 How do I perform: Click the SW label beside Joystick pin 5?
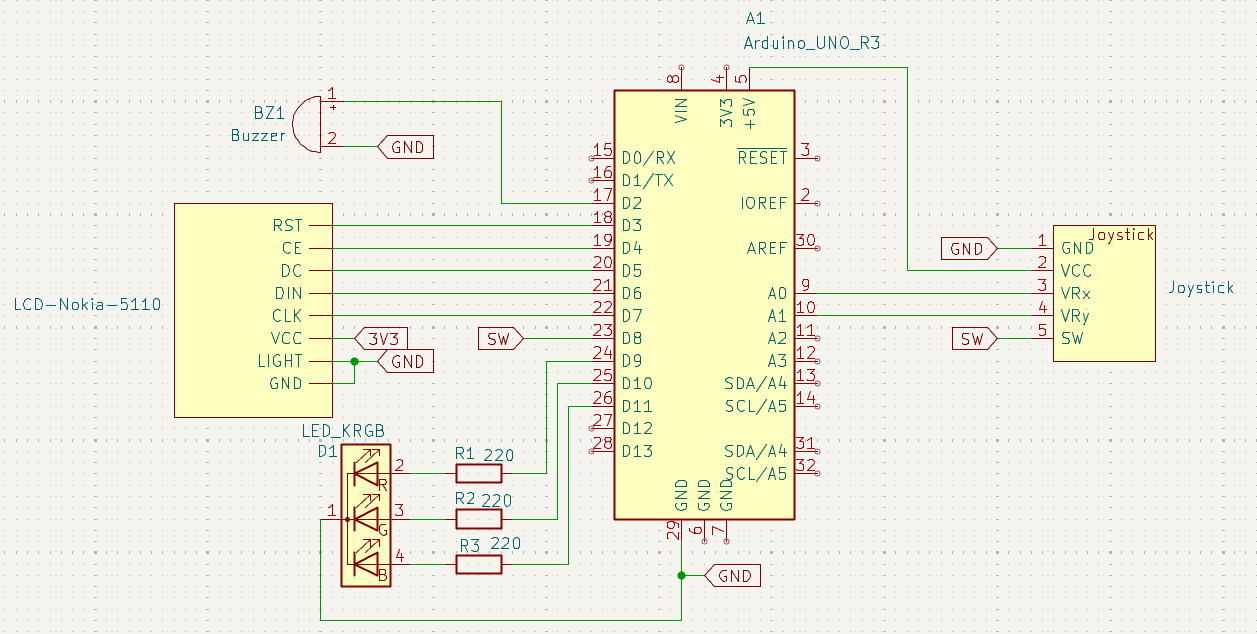[971, 339]
